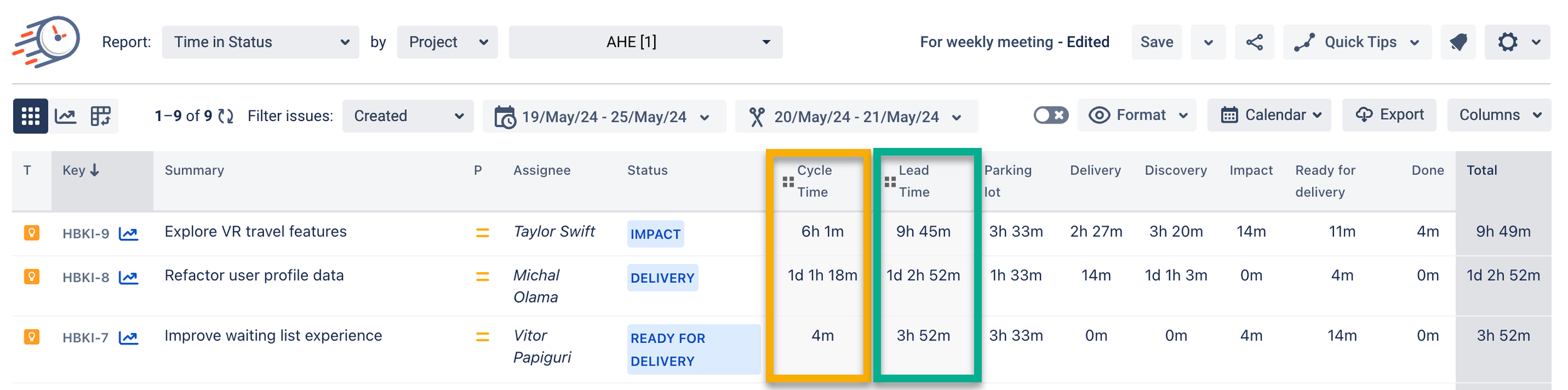Open the pivot table view icon

(x=100, y=116)
